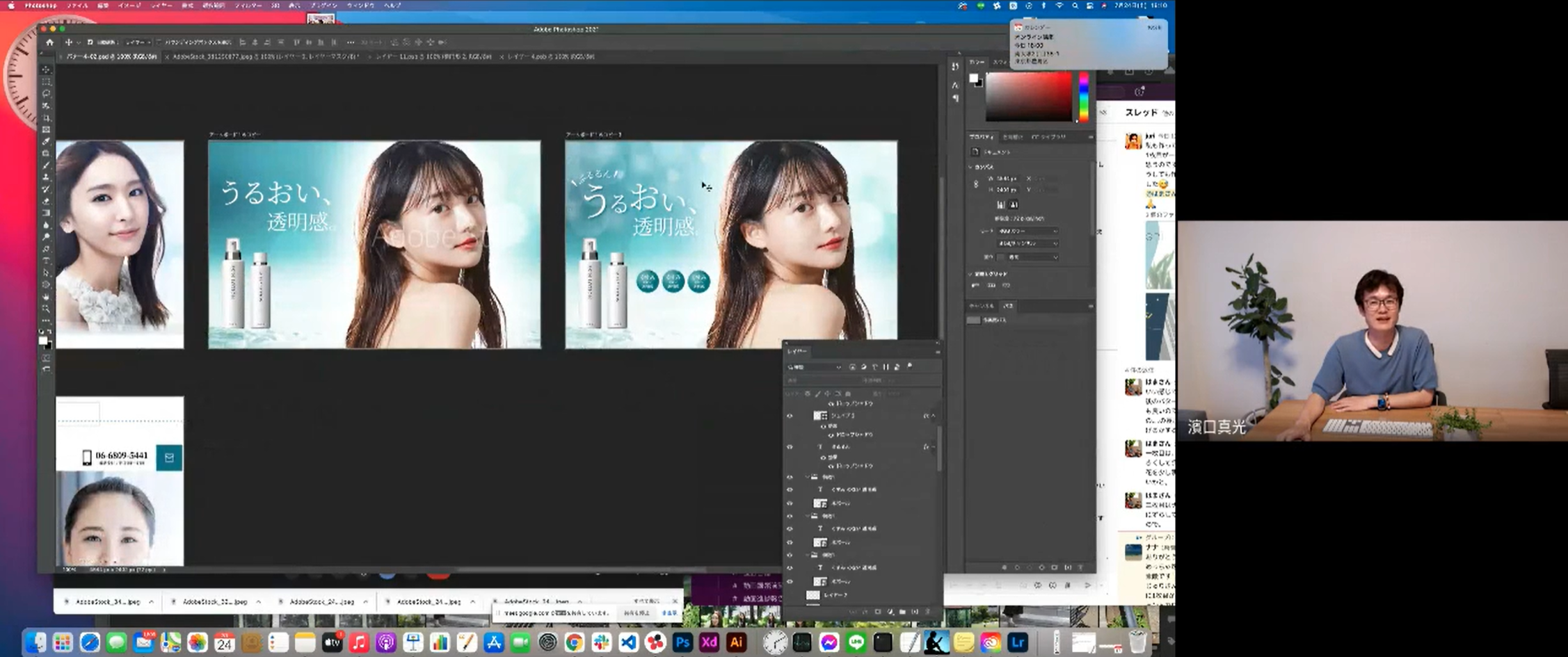
Task: Click the align top edges icon
Action: [x=296, y=42]
